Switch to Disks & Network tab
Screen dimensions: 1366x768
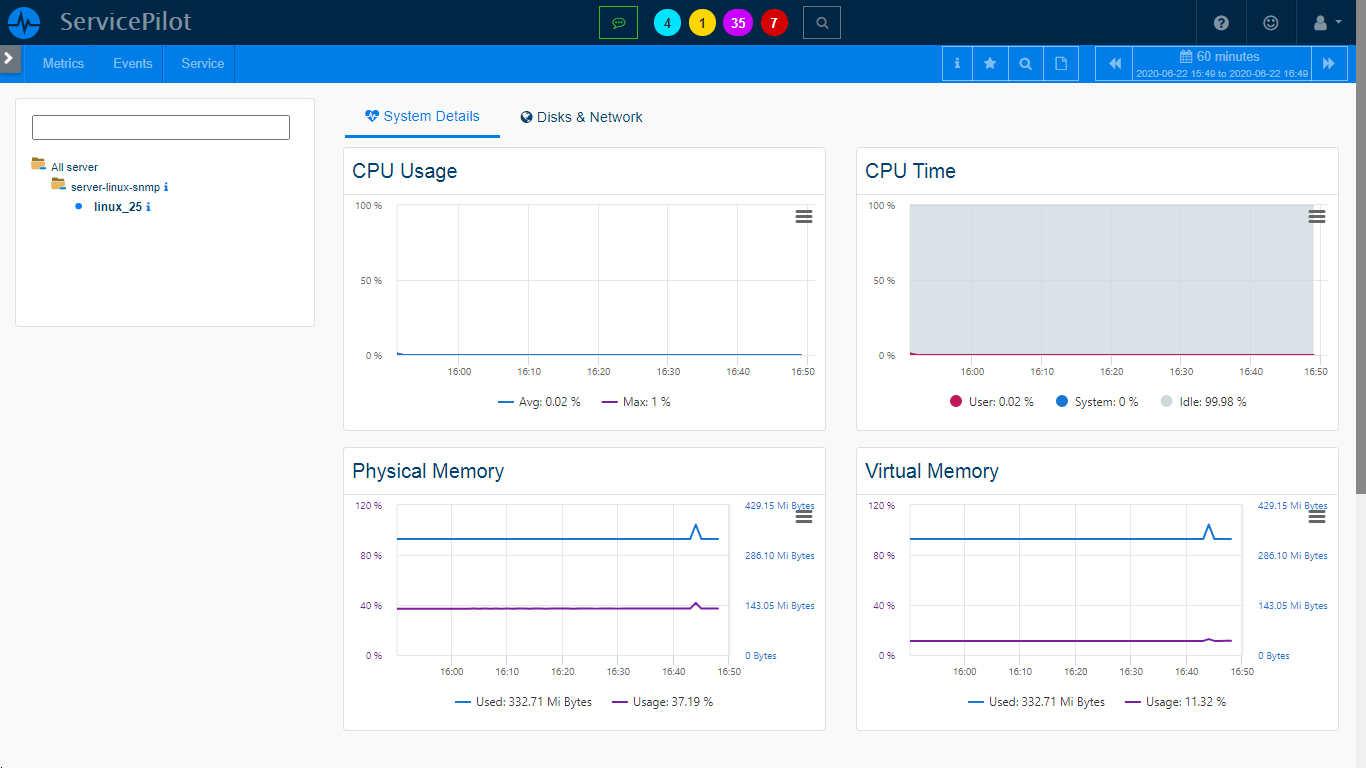pos(582,117)
